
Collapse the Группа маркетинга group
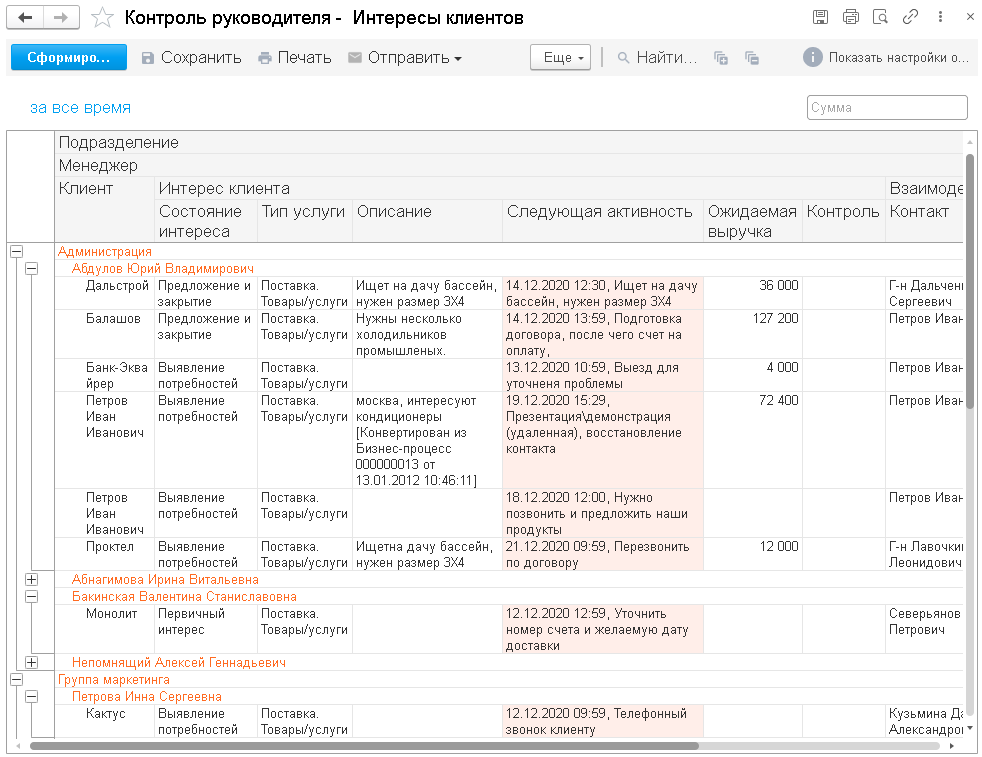click(16, 679)
